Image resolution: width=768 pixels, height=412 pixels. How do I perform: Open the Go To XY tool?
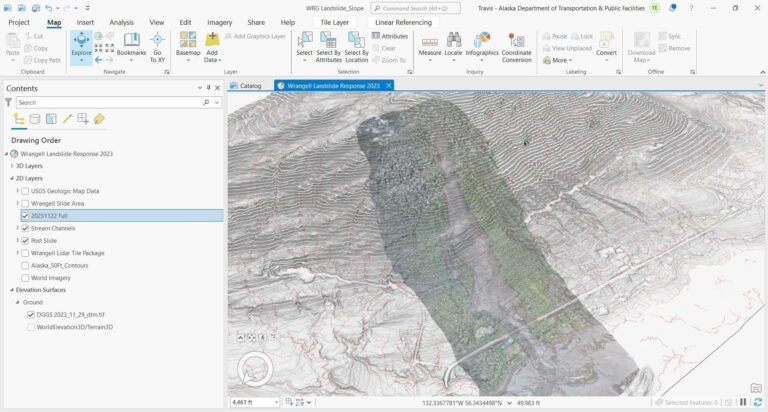tap(157, 48)
